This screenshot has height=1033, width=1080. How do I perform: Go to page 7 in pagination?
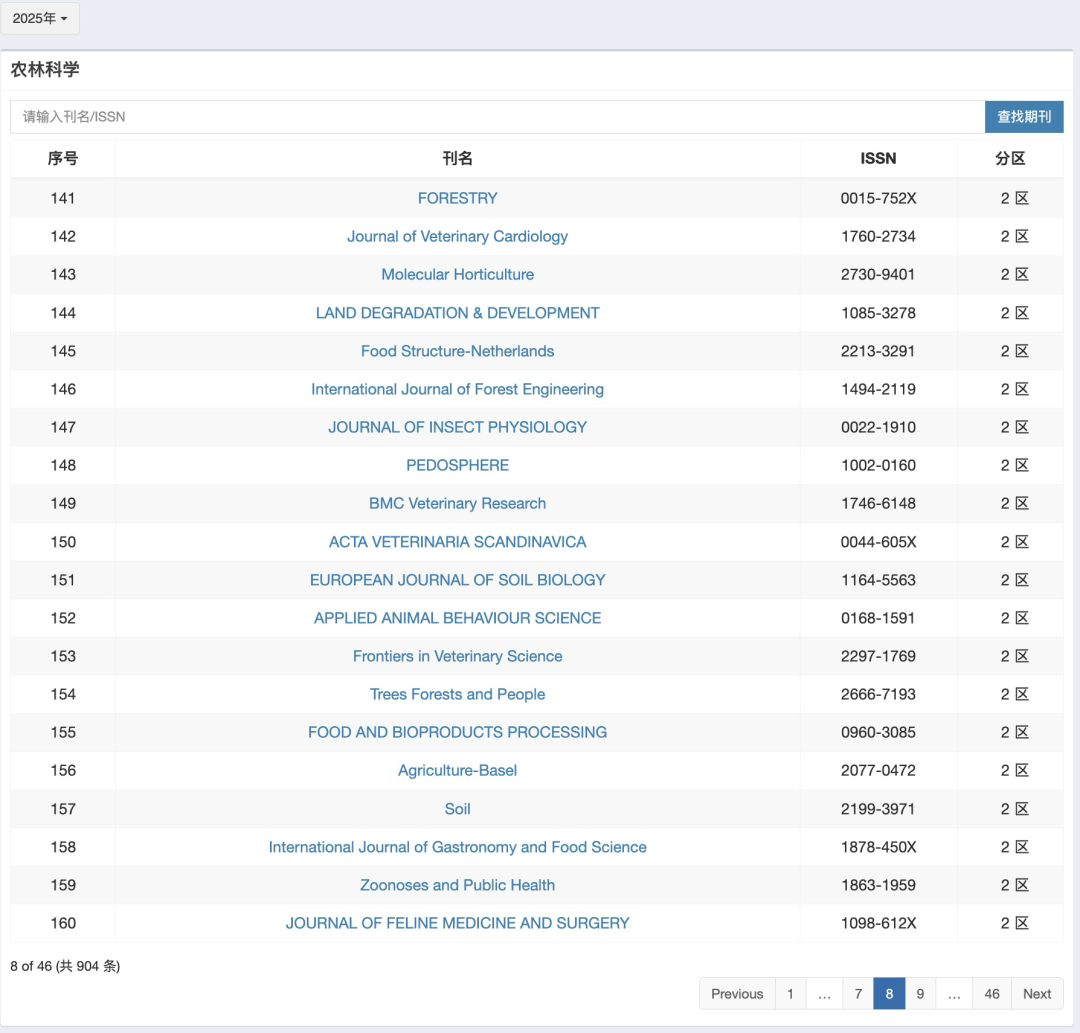(x=858, y=994)
